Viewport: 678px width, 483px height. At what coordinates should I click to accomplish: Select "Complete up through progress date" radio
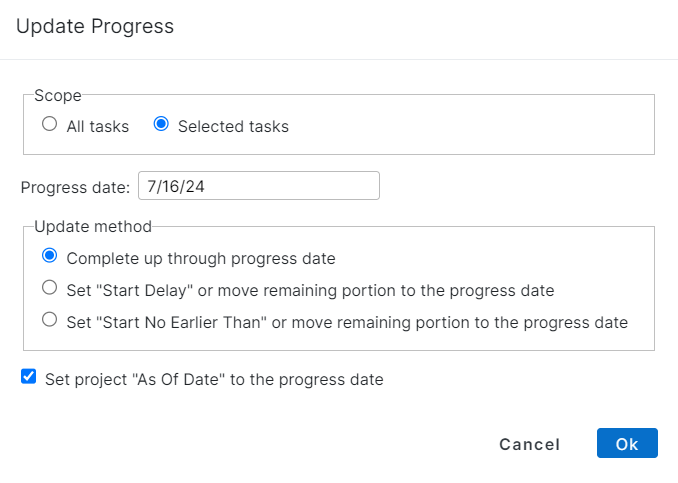pos(50,257)
